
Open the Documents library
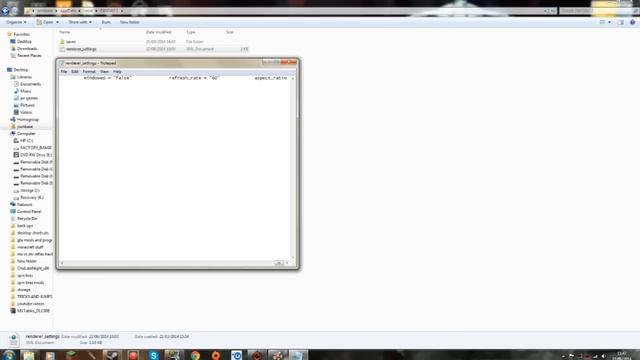(30, 84)
